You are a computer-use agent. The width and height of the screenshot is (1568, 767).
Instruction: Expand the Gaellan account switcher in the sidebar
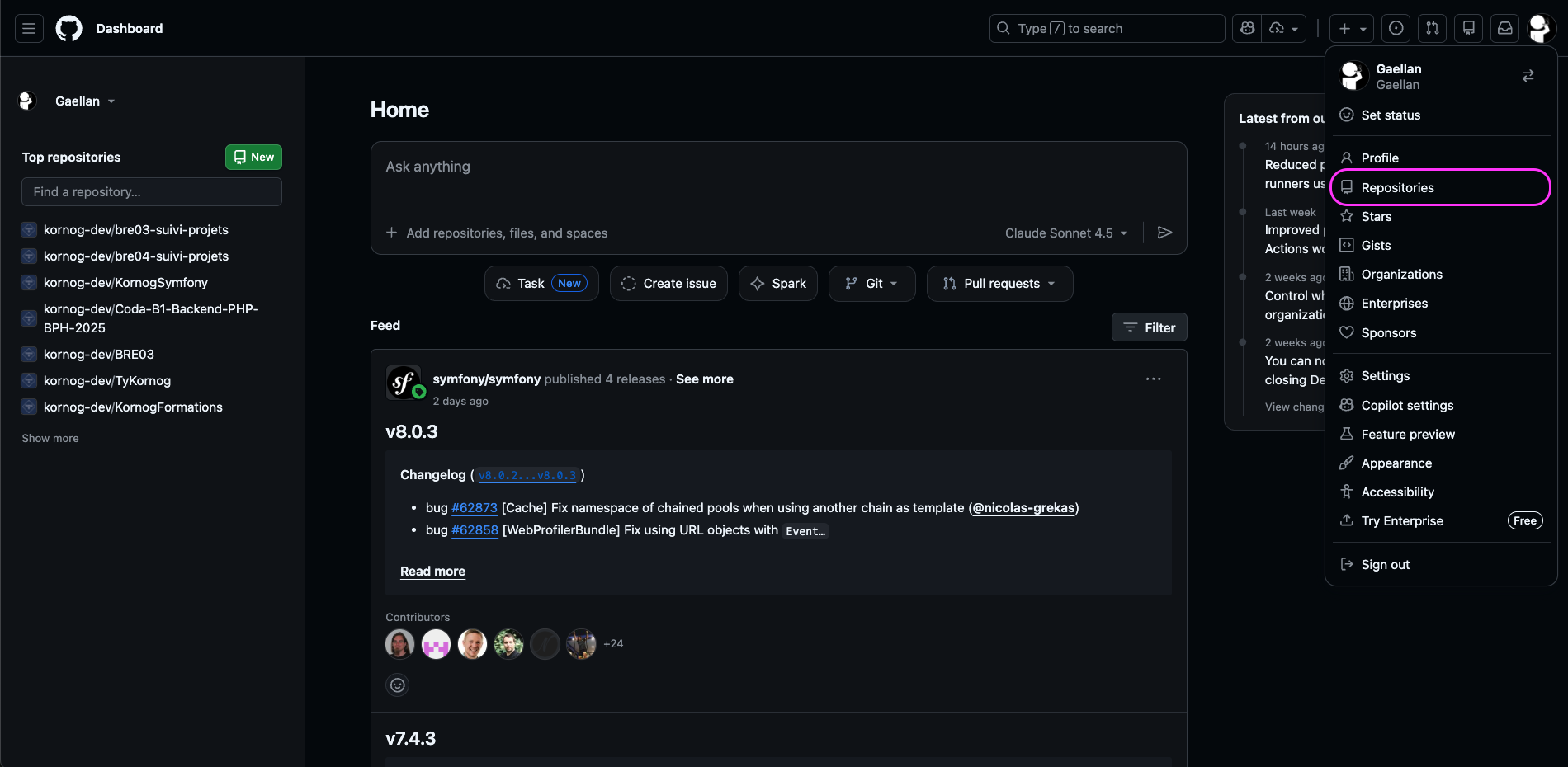[x=83, y=101]
